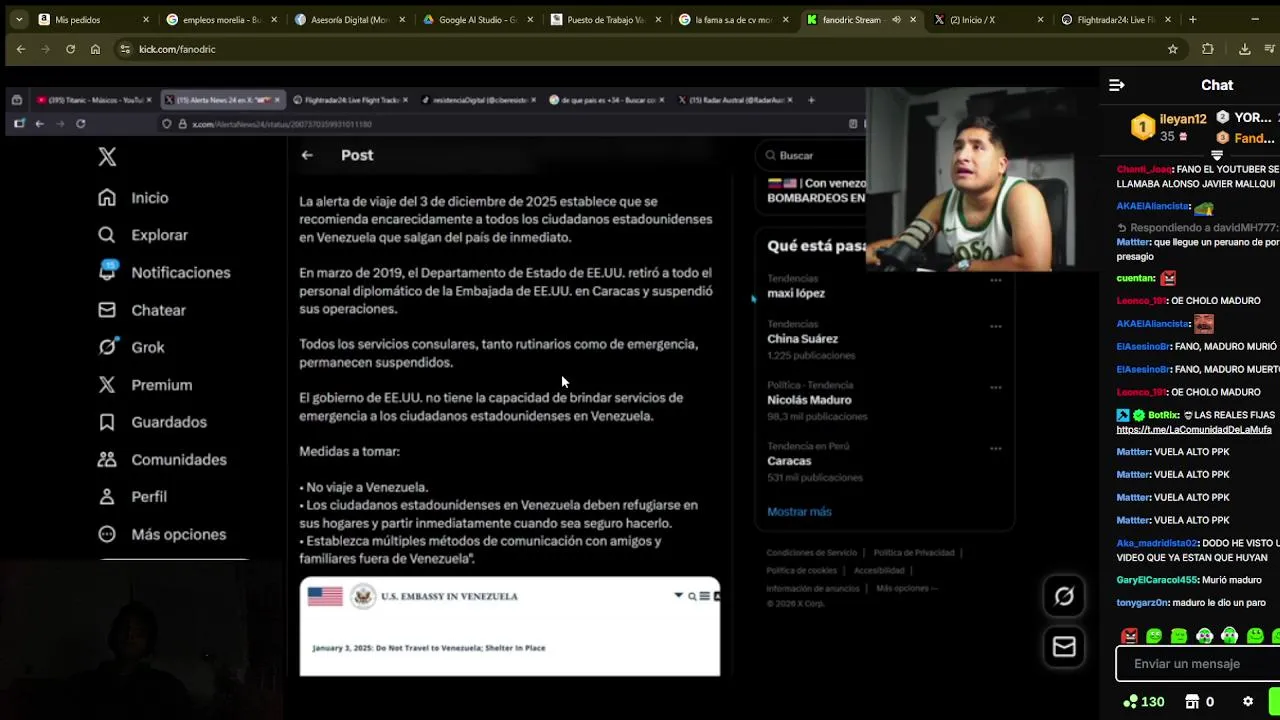
Task: Open the Premium X icon in sidebar
Action: click(107, 385)
